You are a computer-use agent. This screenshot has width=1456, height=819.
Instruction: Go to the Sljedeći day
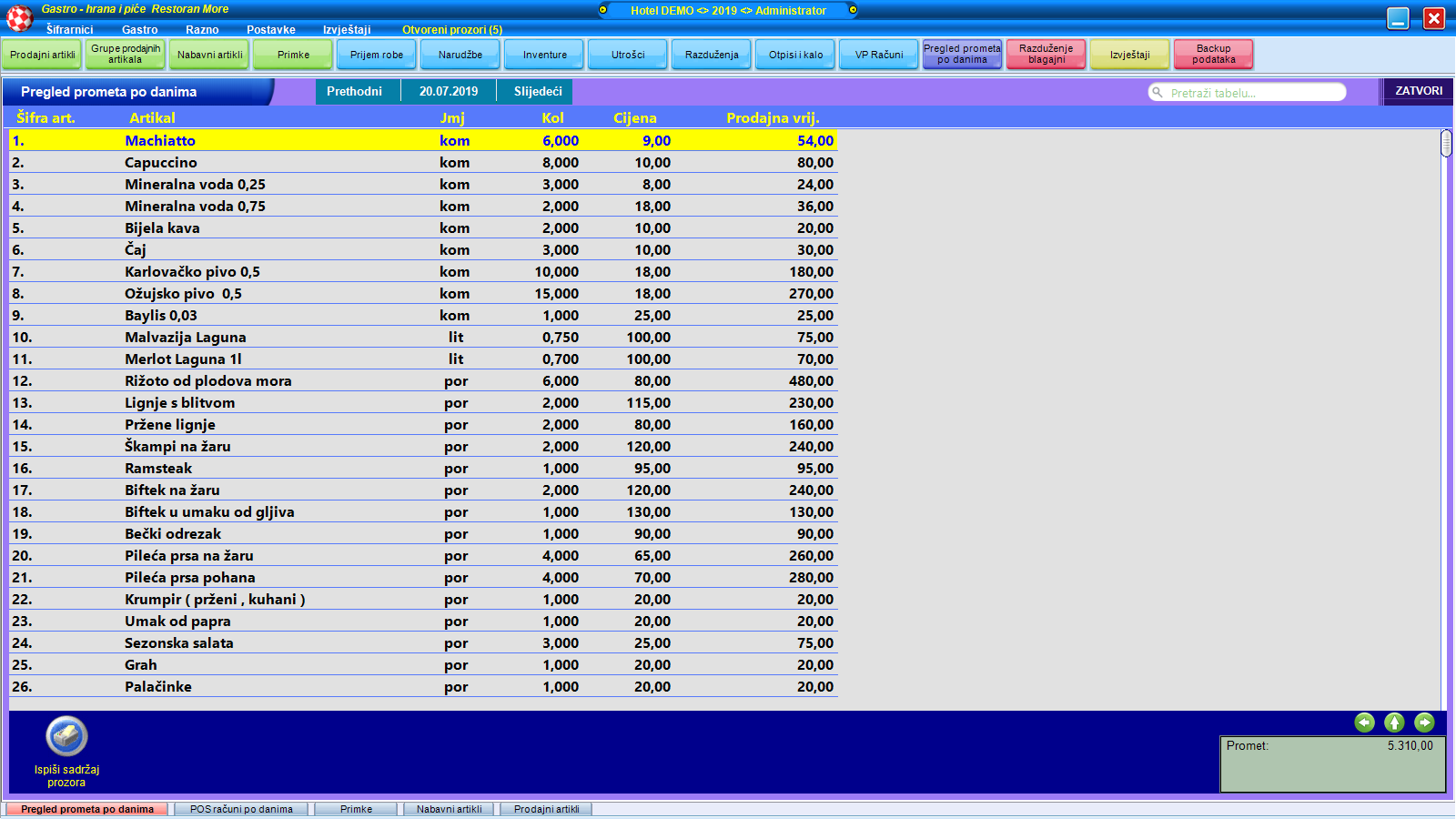pyautogui.click(x=538, y=92)
